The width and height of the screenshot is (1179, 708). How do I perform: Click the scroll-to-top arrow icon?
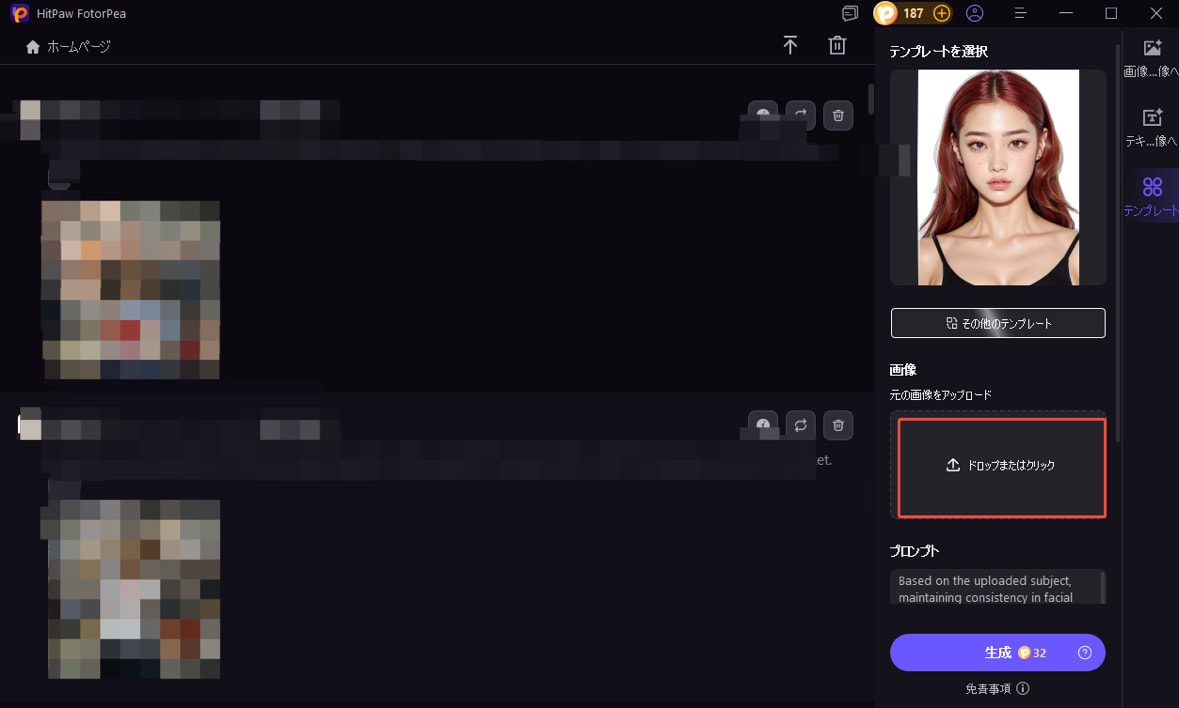point(790,46)
